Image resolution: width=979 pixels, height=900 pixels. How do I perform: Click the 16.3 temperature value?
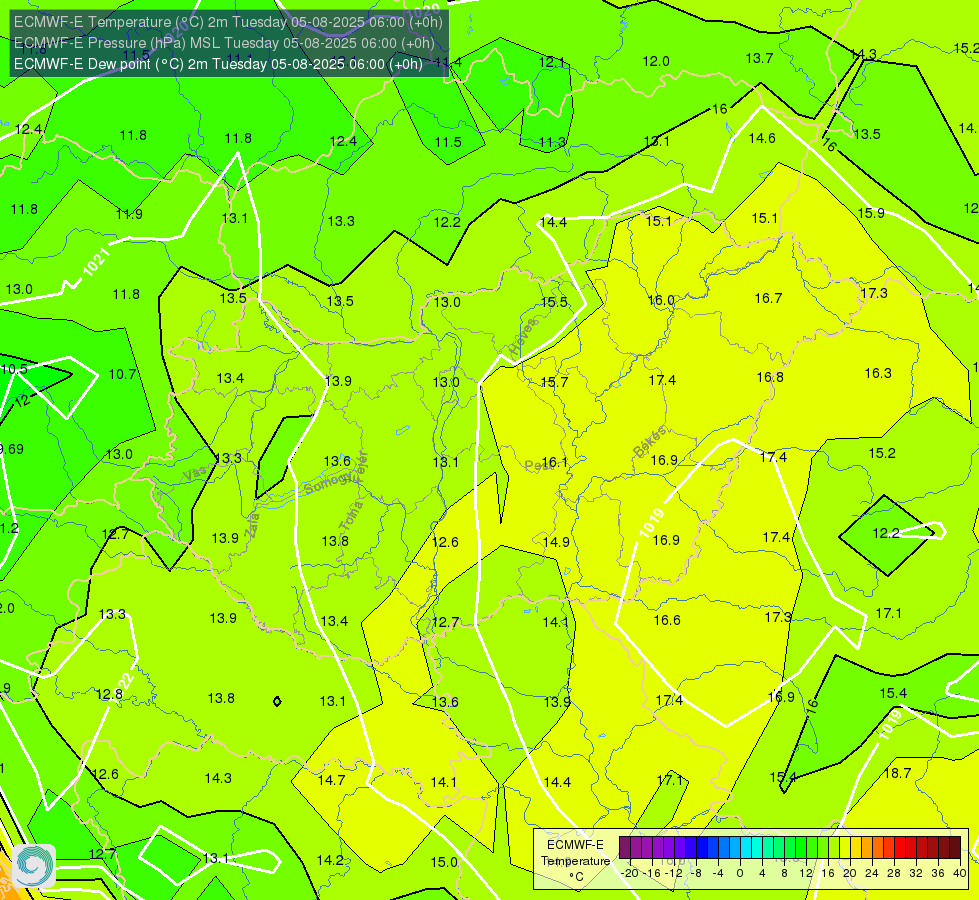pyautogui.click(x=878, y=373)
